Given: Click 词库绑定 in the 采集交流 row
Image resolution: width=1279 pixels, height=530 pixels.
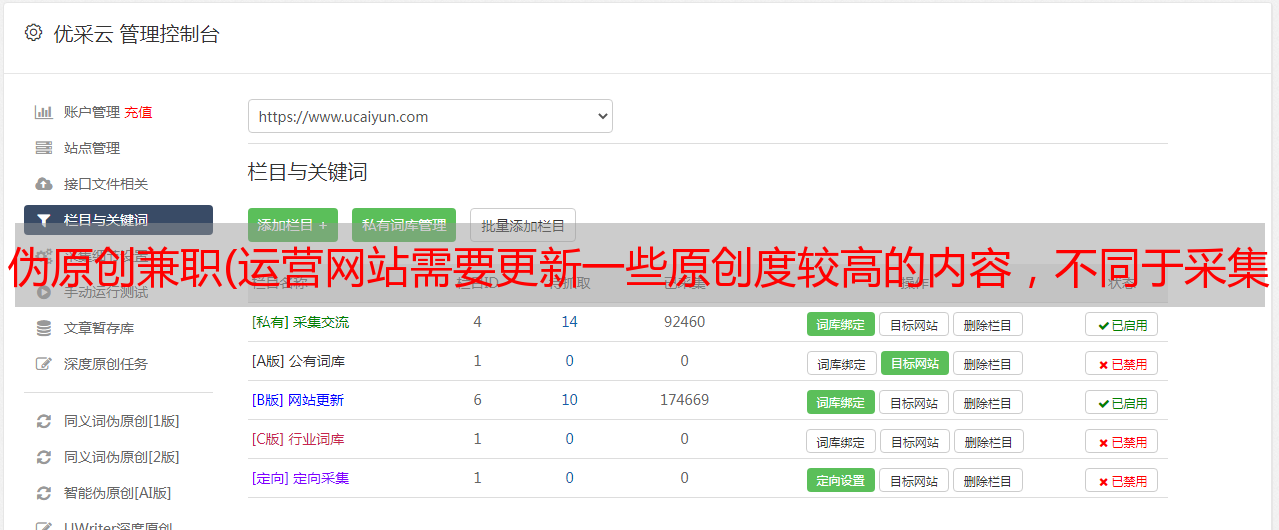Looking at the screenshot, I should click(x=841, y=324).
